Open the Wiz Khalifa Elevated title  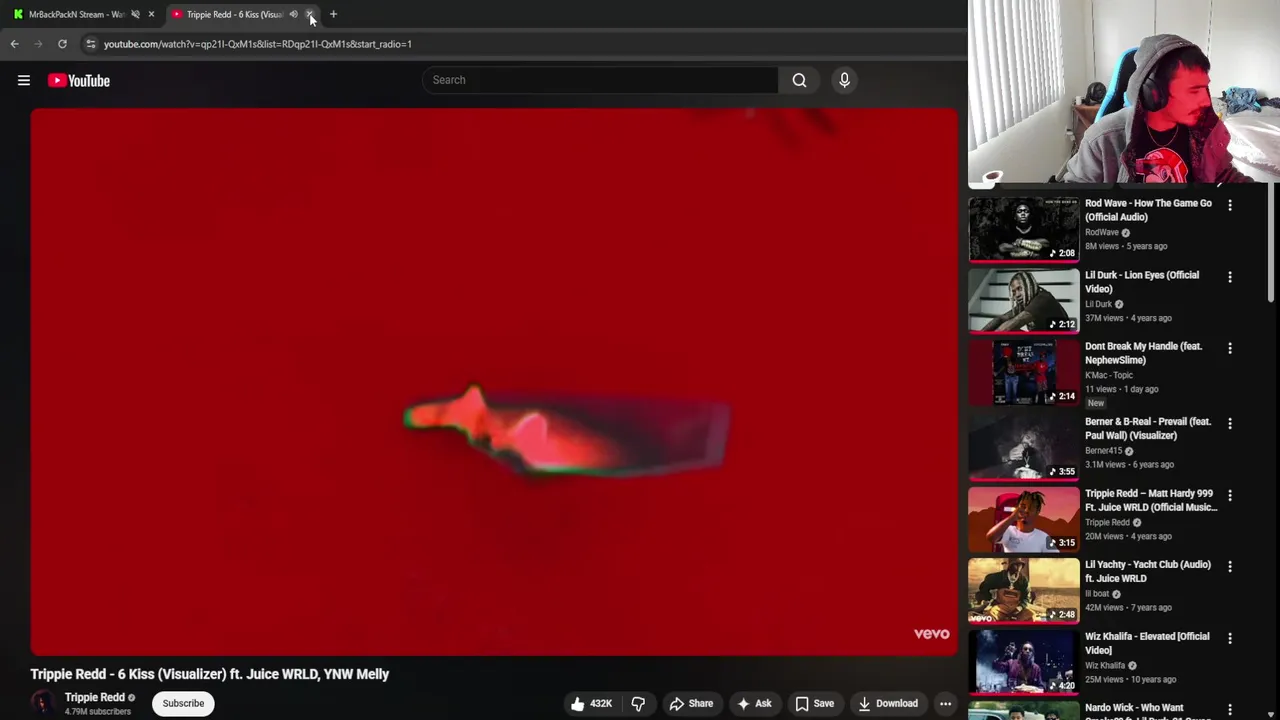click(x=1147, y=643)
